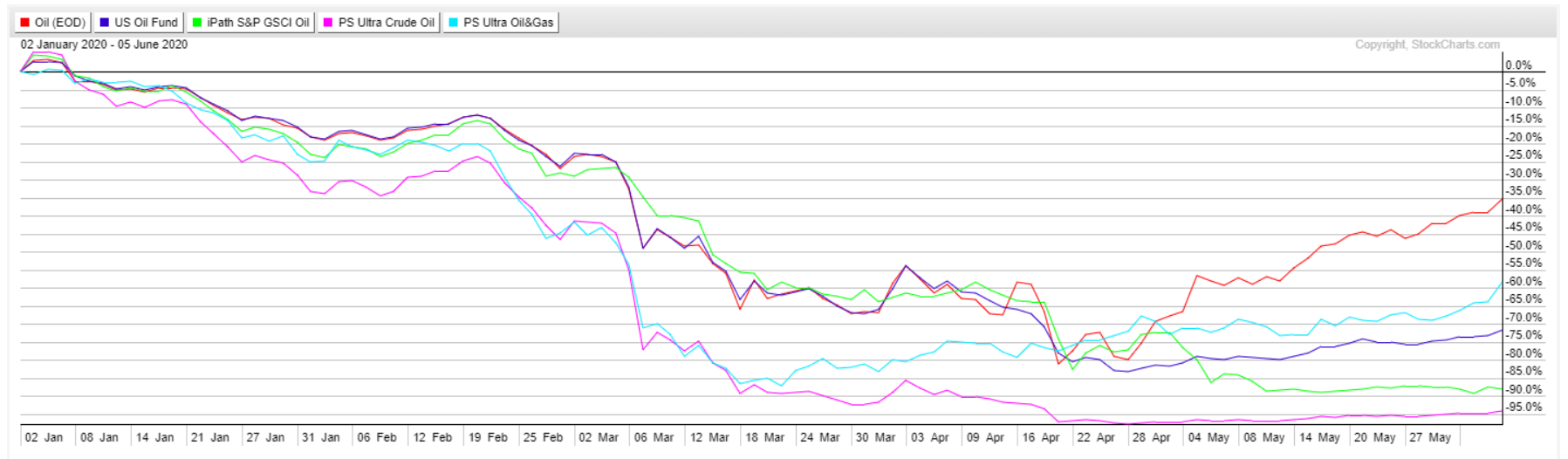Click the 24 Mar date label
Viewport: 1568px width, 459px height.
(820, 437)
